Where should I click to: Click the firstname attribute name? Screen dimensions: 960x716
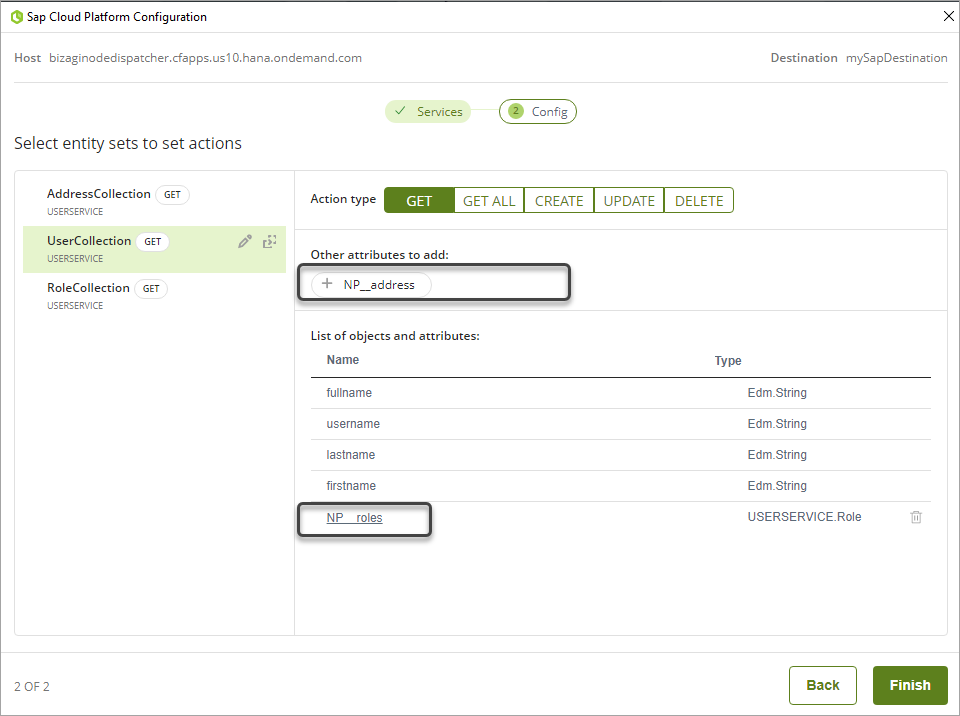point(351,486)
